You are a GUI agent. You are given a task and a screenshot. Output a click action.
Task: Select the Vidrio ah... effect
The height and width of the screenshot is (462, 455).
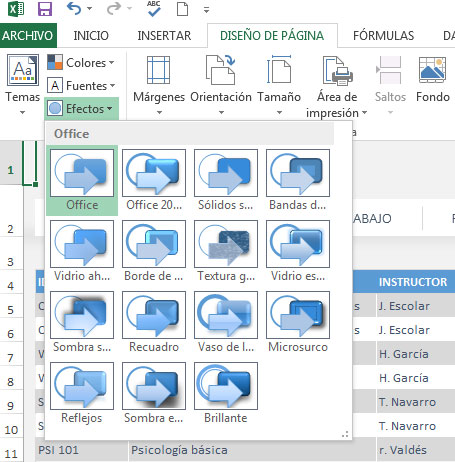pyautogui.click(x=82, y=251)
